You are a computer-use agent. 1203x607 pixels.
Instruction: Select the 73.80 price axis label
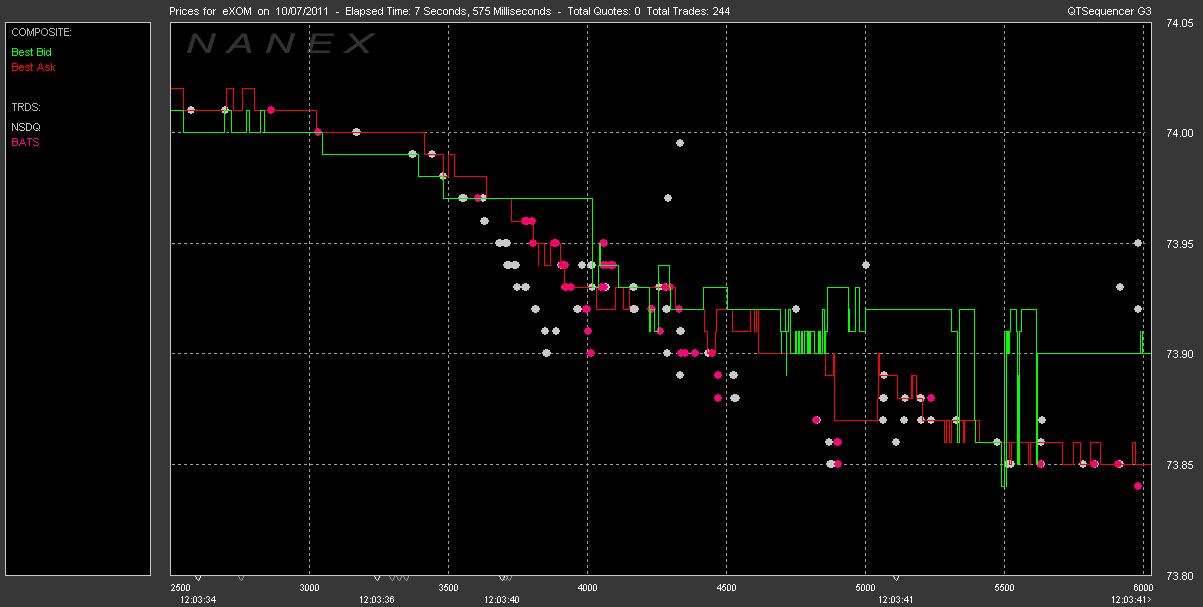(x=1181, y=576)
